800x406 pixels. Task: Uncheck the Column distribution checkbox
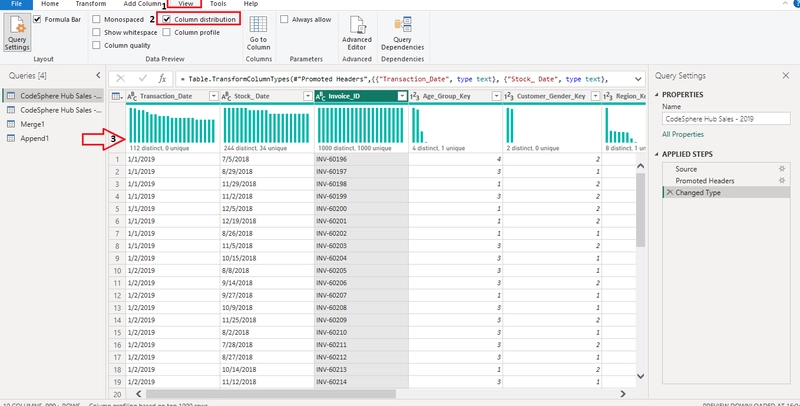(x=166, y=19)
